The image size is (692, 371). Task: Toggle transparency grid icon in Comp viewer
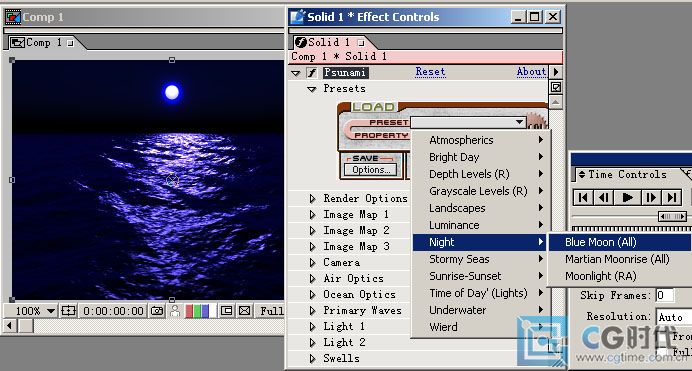pos(244,311)
